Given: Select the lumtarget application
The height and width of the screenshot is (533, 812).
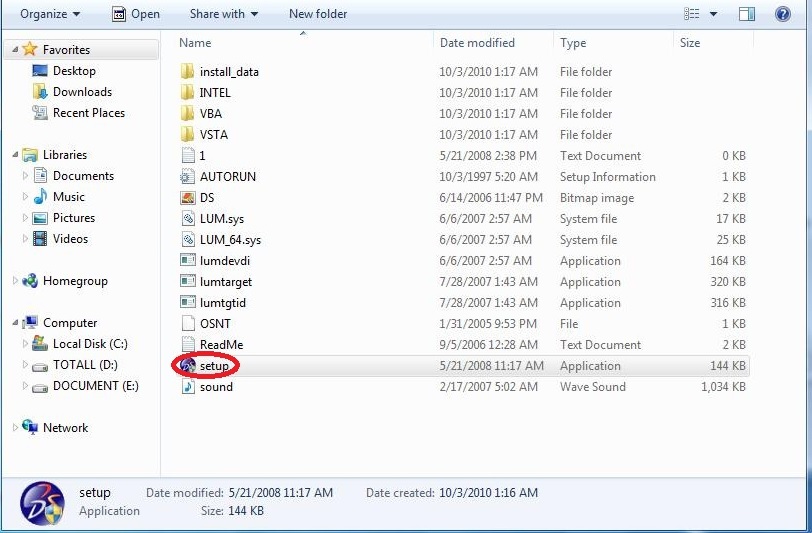Looking at the screenshot, I should (x=226, y=282).
